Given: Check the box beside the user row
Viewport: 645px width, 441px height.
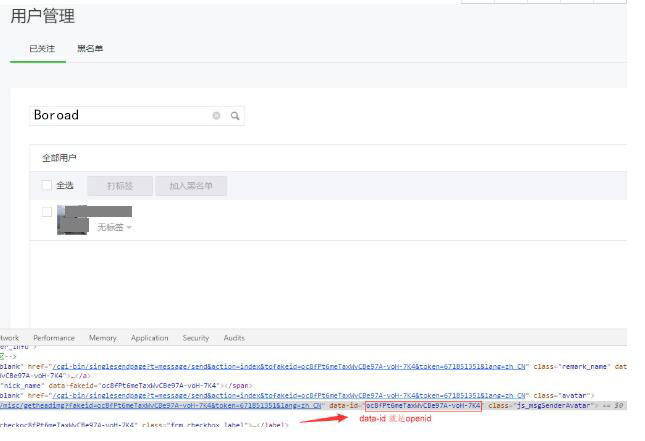Looking at the screenshot, I should click(47, 212).
